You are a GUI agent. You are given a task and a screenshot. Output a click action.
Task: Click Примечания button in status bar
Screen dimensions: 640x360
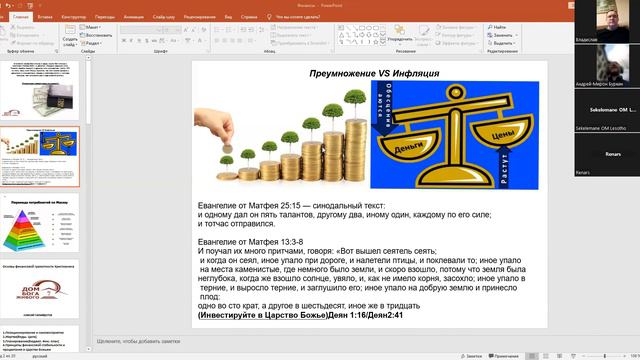point(504,356)
